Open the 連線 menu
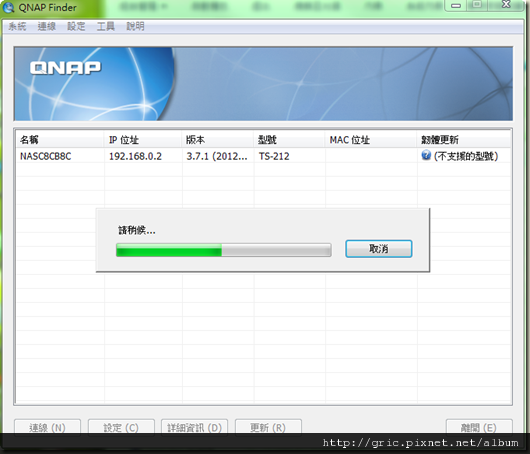The height and width of the screenshot is (454, 530). click(46, 26)
